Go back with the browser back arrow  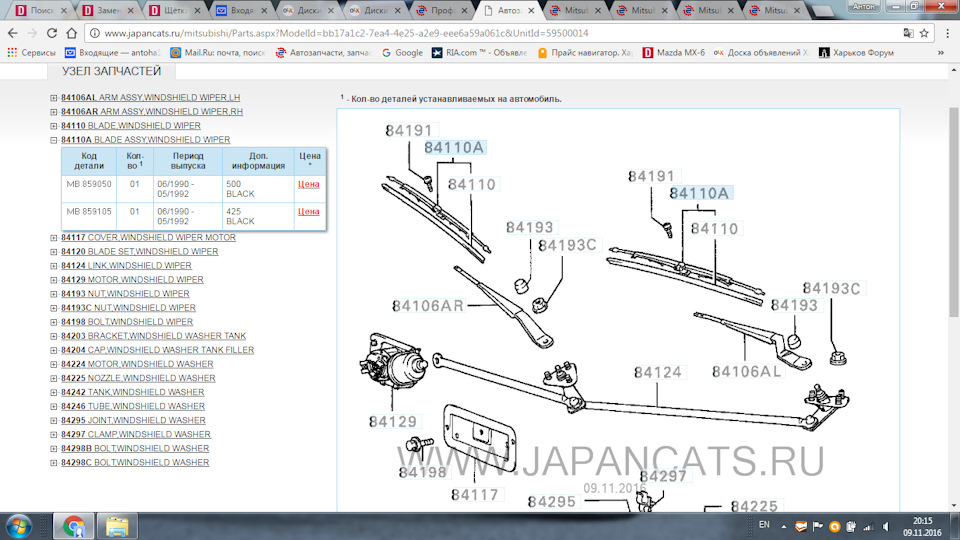[x=13, y=33]
